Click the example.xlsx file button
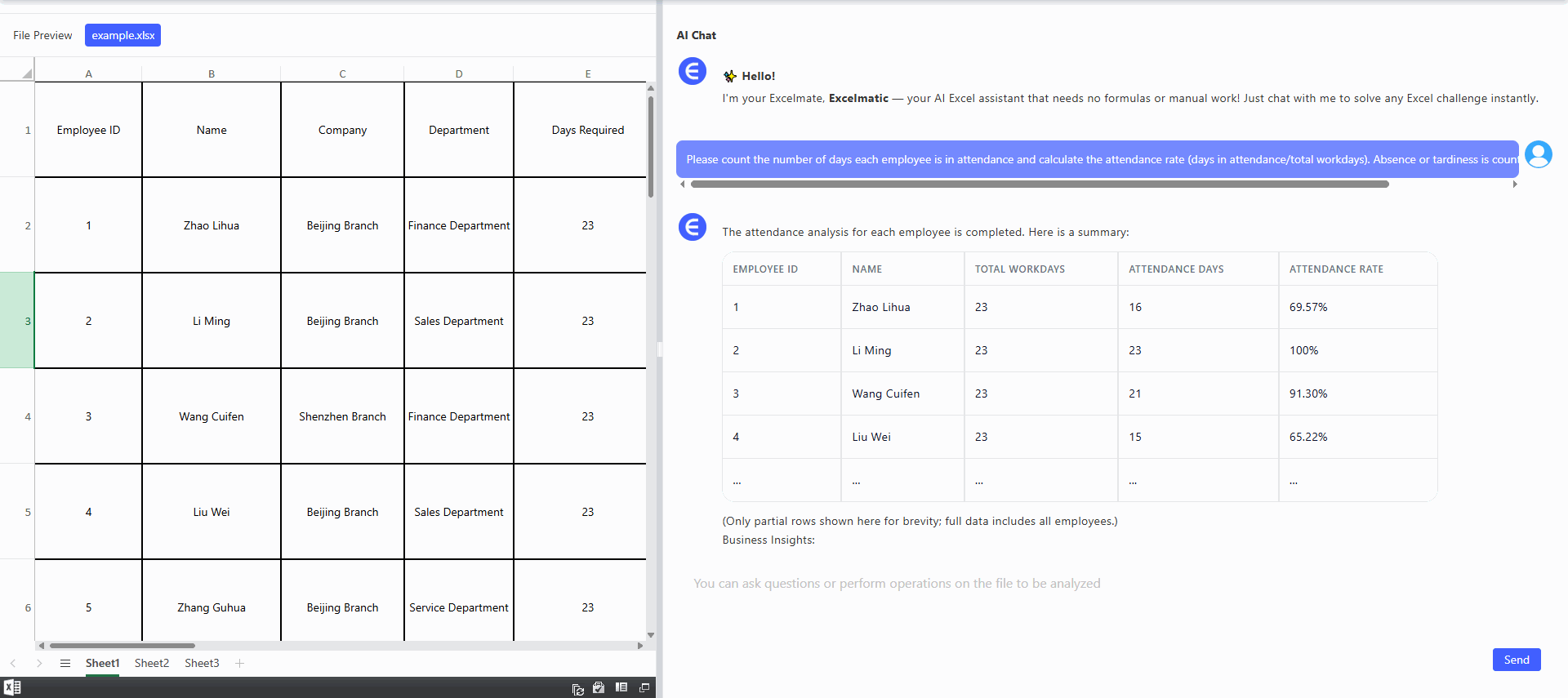Screen dimensions: 1568x698 (122, 35)
